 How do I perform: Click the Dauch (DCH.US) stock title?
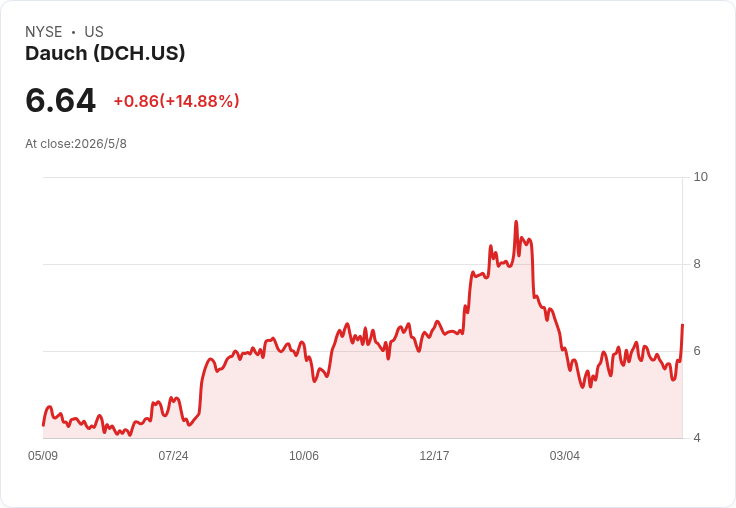point(105,54)
